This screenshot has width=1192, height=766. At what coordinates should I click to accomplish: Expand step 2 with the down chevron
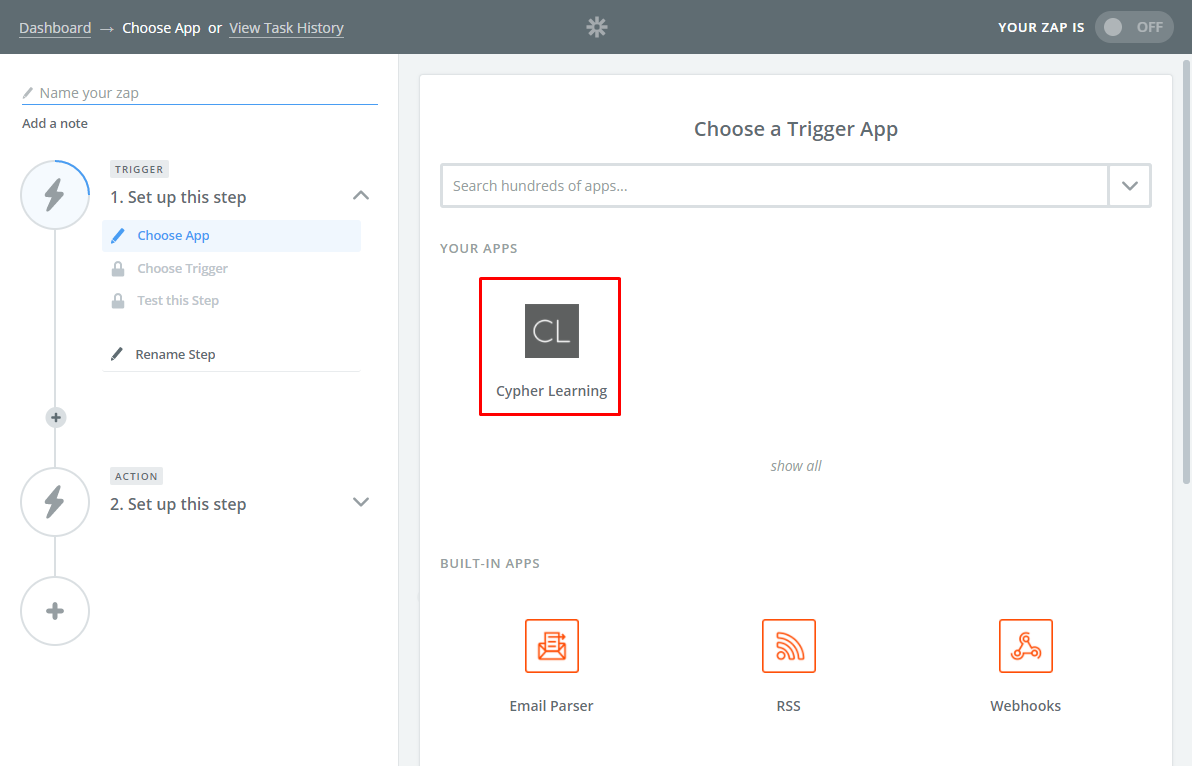361,502
